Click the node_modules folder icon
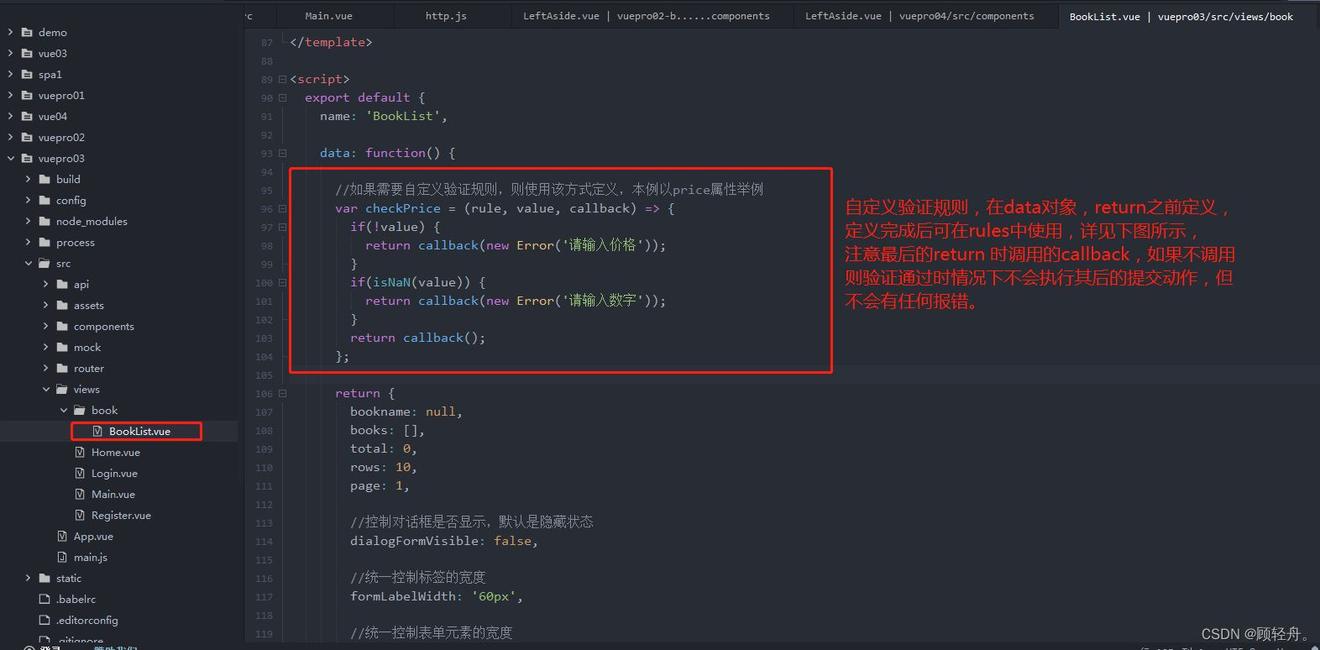This screenshot has width=1320, height=650. [x=45, y=221]
